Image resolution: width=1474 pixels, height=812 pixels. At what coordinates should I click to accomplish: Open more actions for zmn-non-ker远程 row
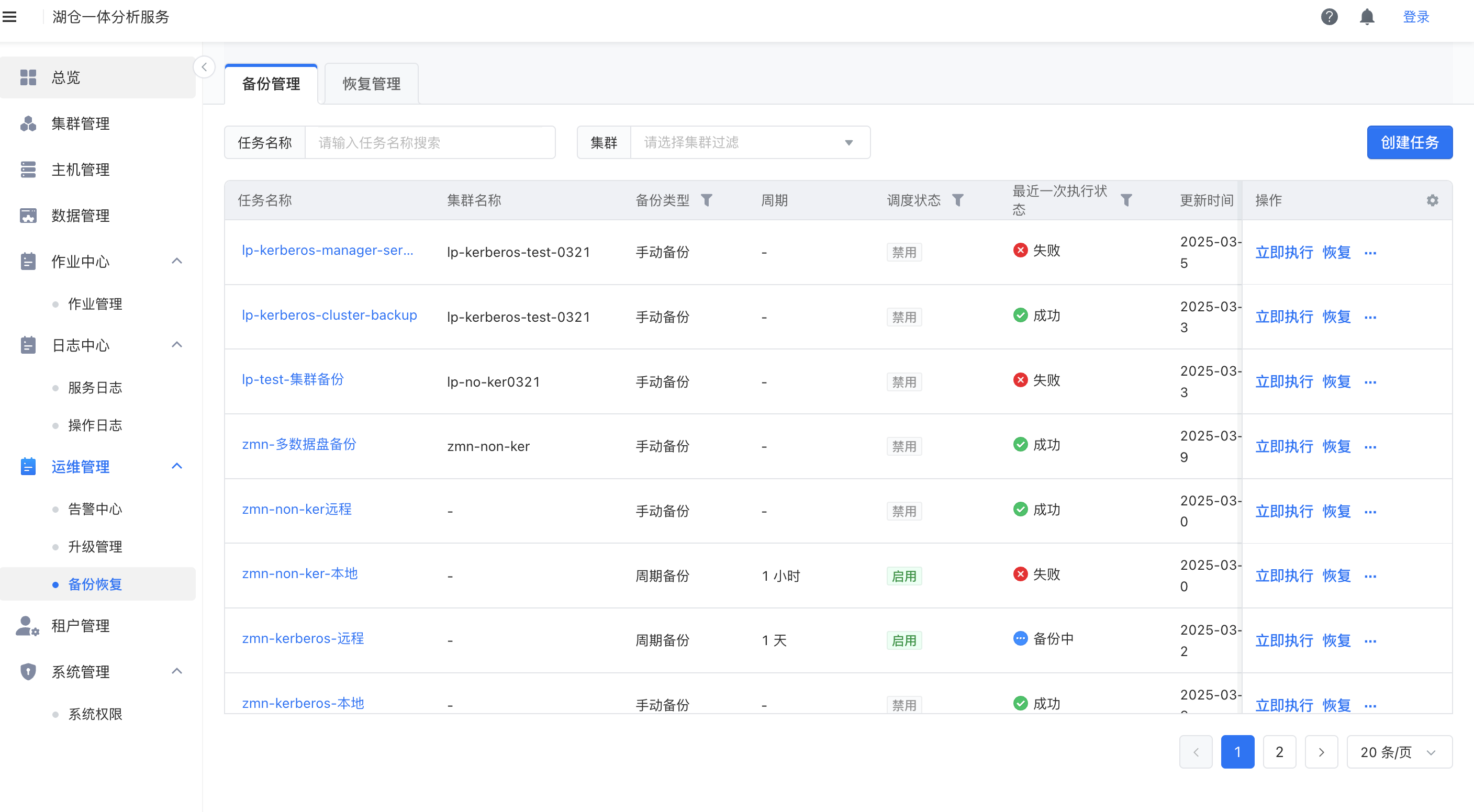1370,511
